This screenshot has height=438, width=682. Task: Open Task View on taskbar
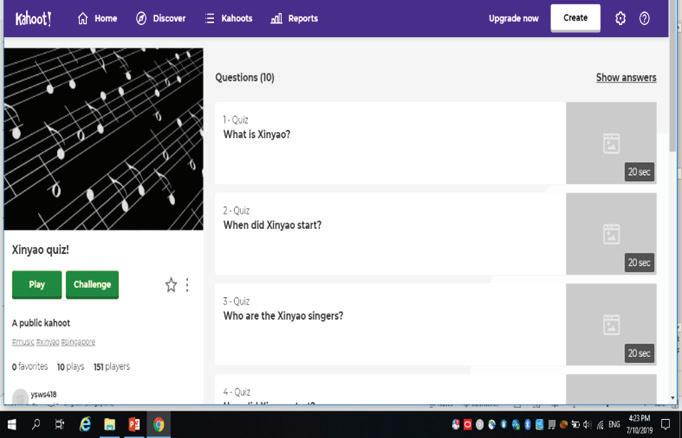[60, 424]
